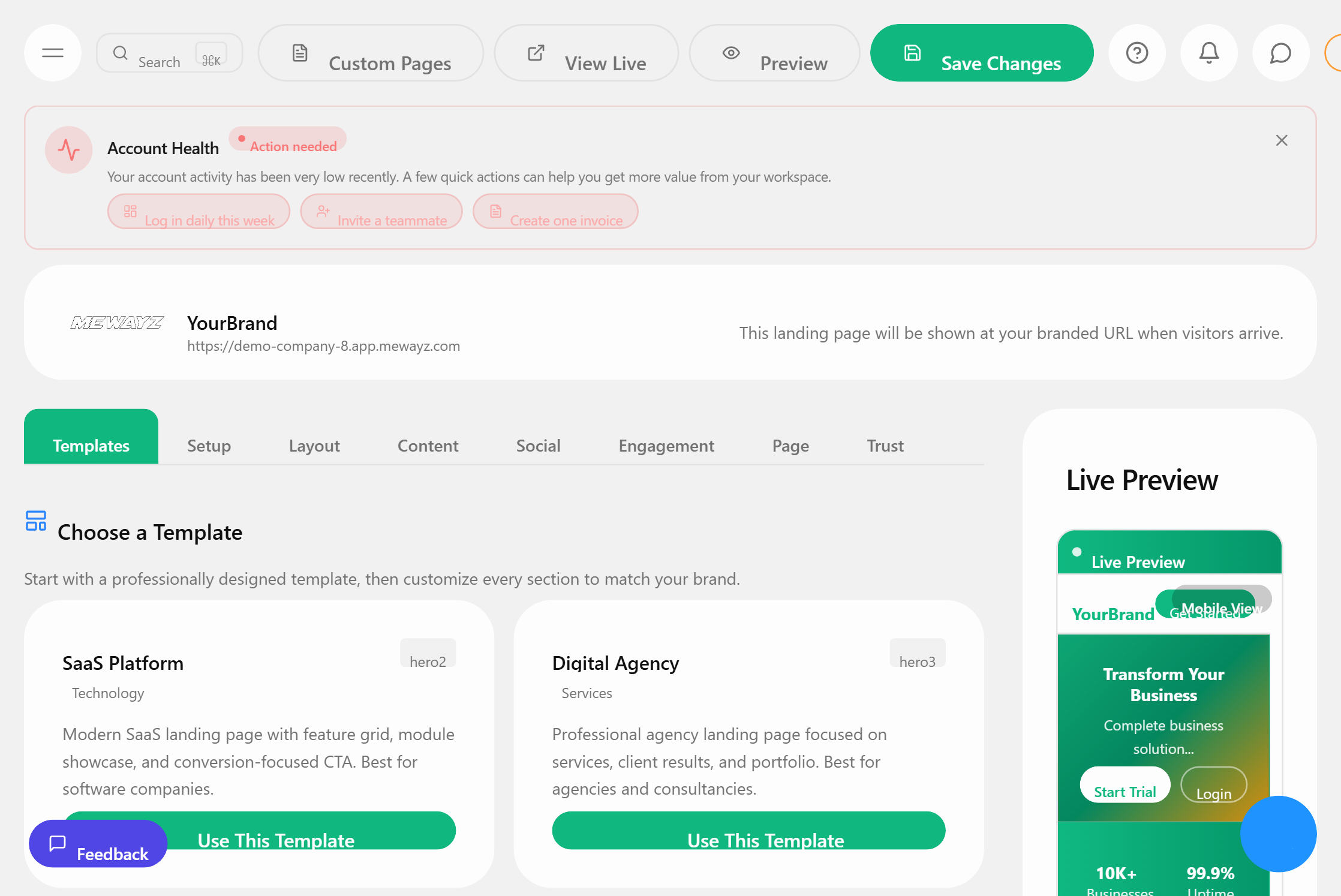1341x896 pixels.
Task: Click the Custom Pages document icon
Action: 300,53
